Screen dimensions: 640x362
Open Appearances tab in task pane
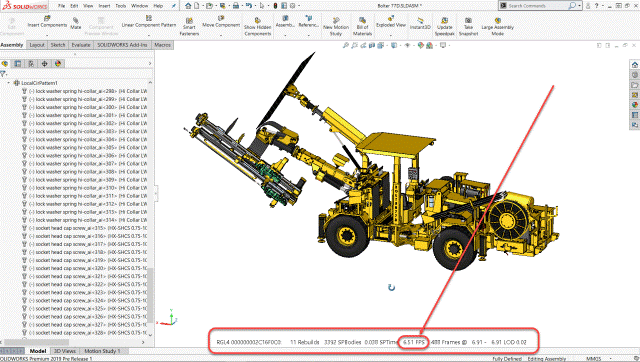click(x=635, y=105)
